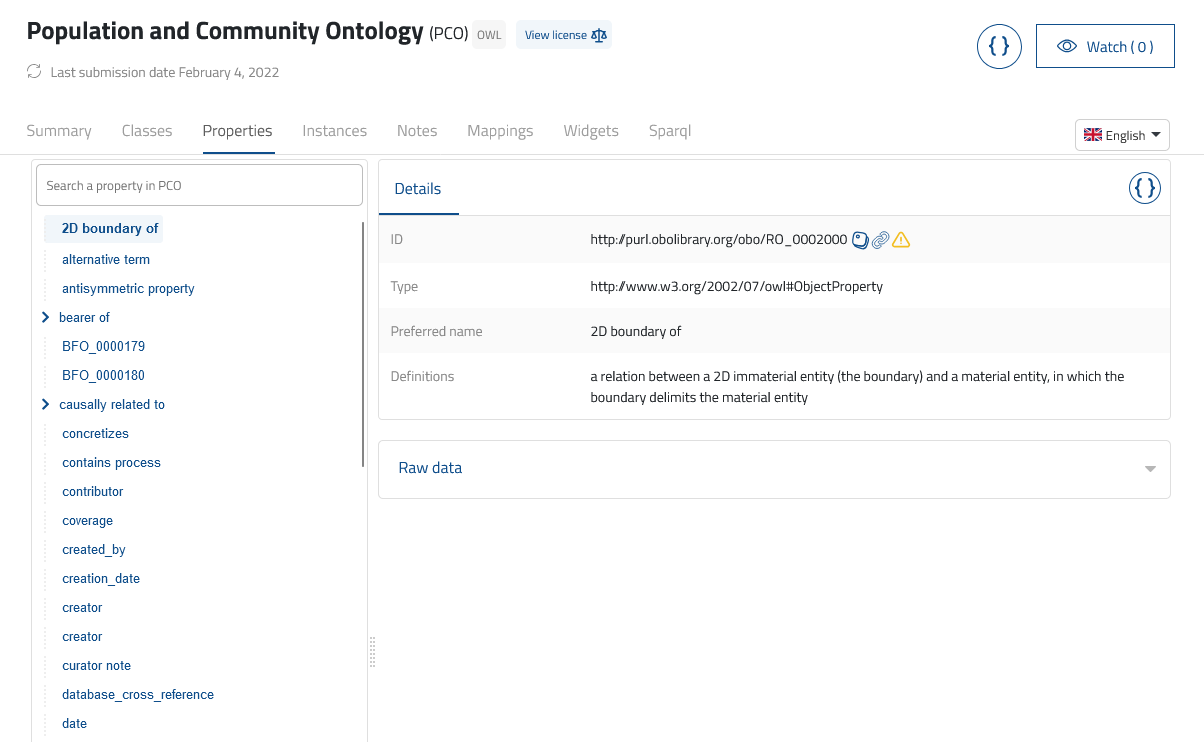
Task: Click the refresh icon near the last submission date
Action: [33, 71]
